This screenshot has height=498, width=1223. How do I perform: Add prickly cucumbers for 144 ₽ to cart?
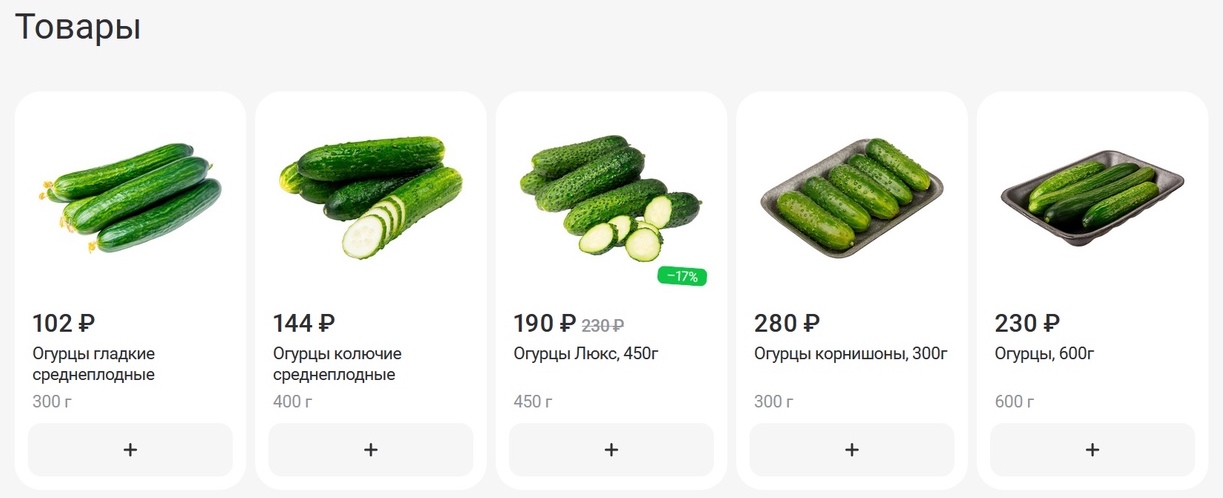click(370, 450)
